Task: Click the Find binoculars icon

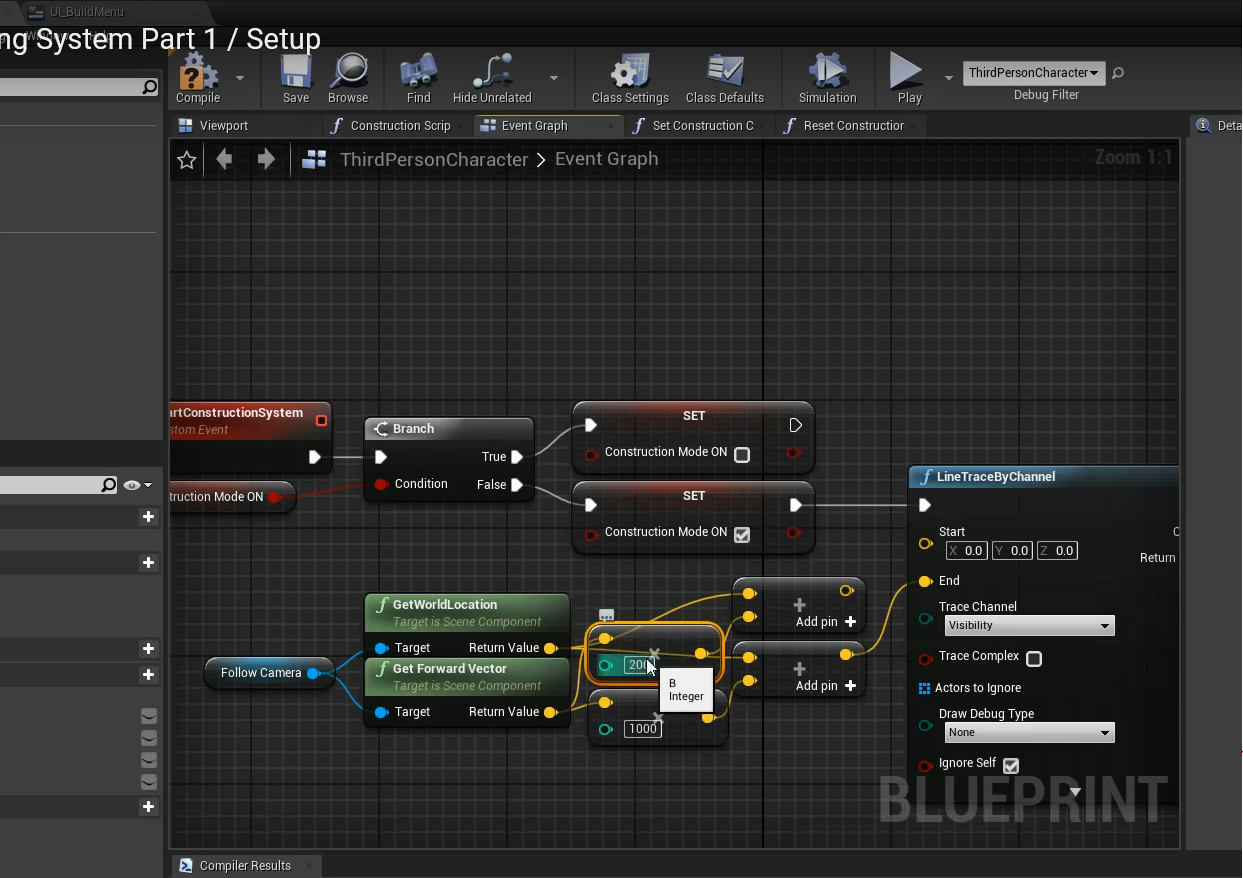Action: (418, 78)
